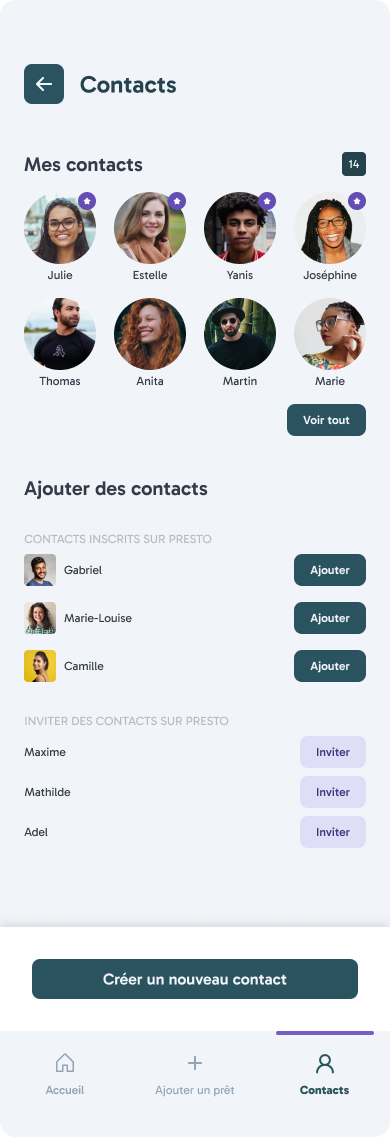This screenshot has width=390, height=1137.
Task: Click Créer un nouveau contact
Action: 195,979
